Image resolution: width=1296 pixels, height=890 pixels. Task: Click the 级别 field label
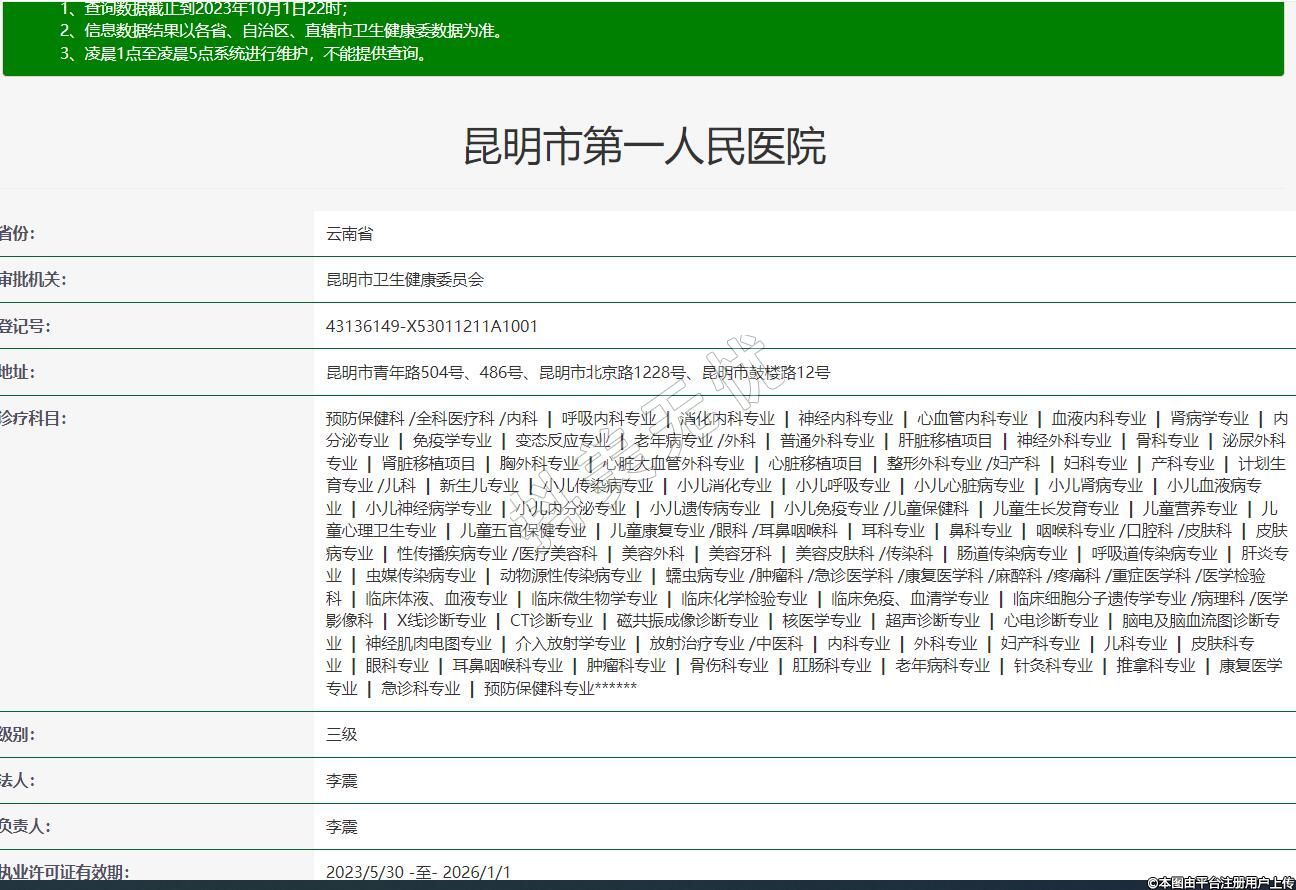pos(17,734)
